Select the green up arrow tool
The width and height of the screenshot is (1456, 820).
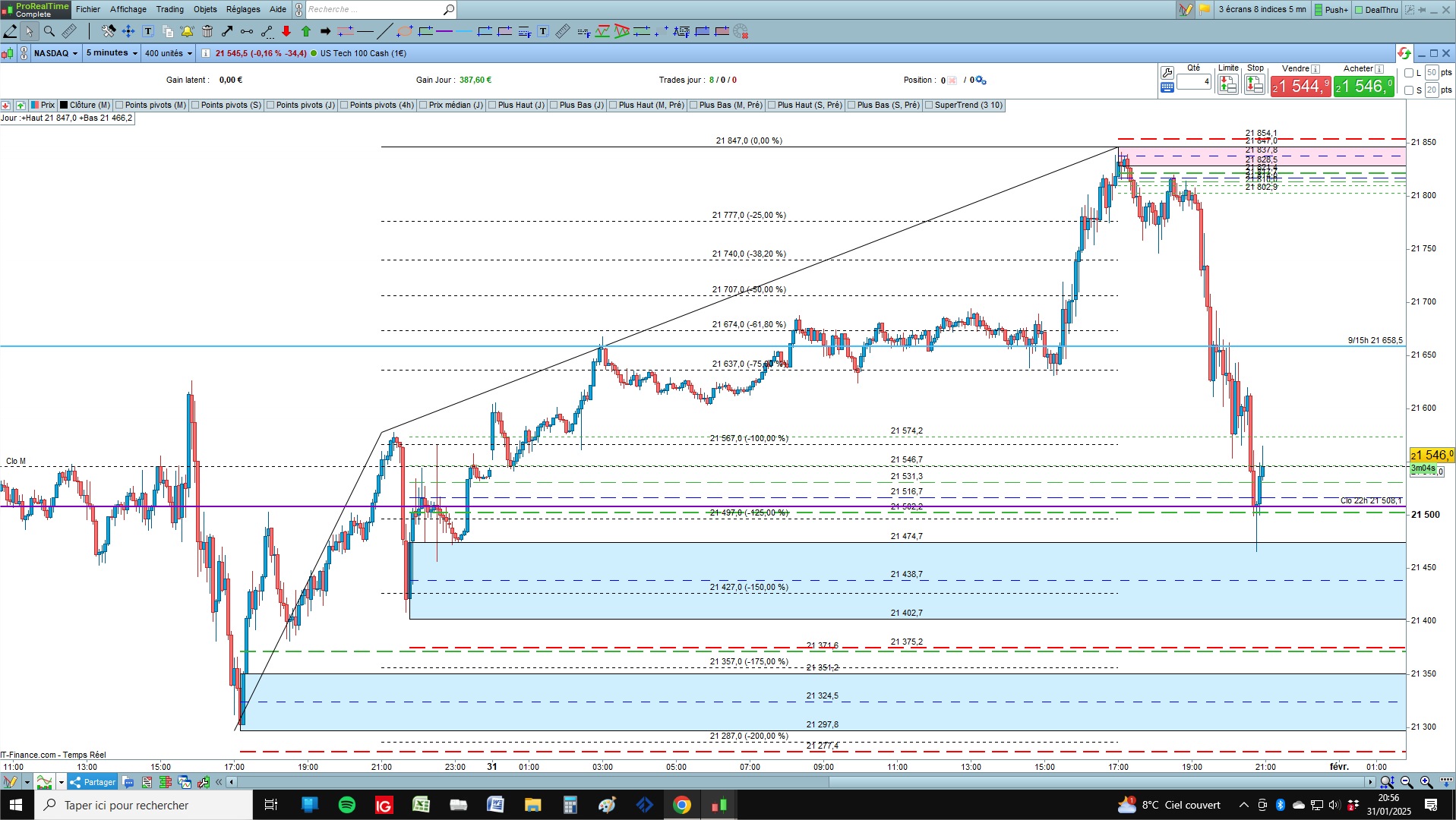tap(306, 31)
